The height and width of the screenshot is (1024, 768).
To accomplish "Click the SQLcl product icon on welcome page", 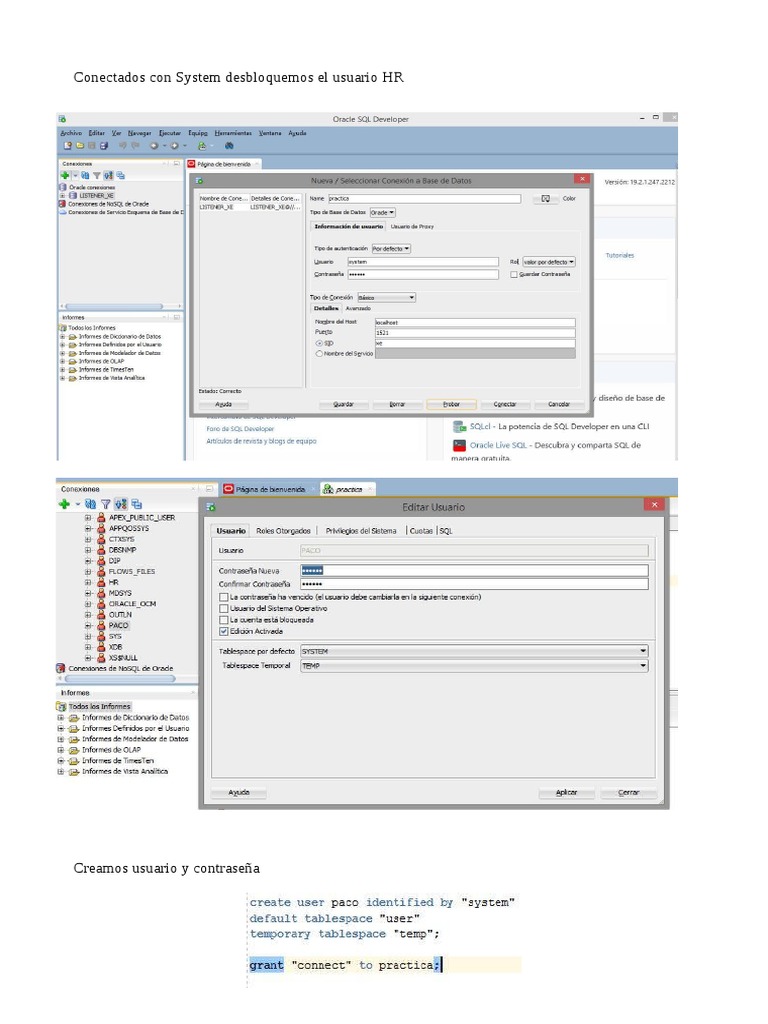I will pos(459,426).
